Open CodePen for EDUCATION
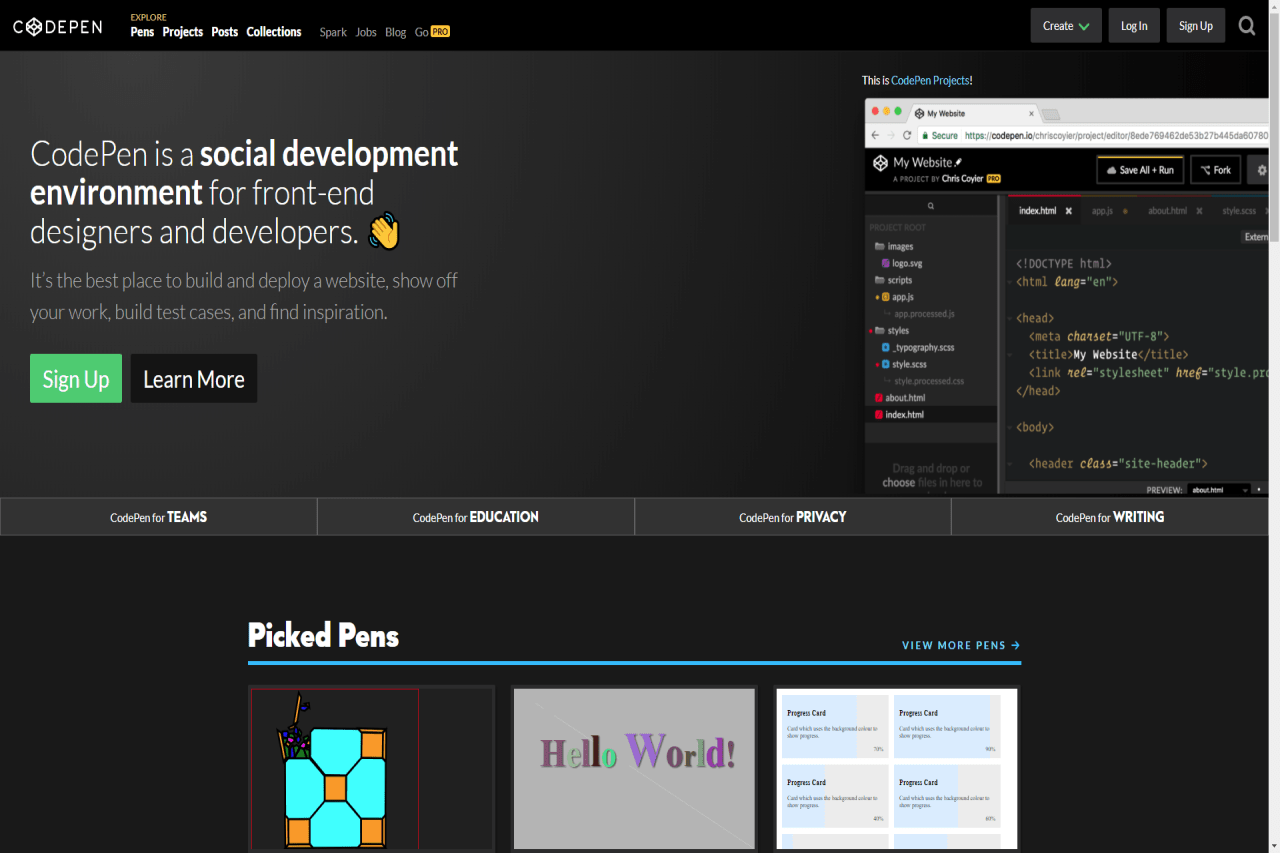Image resolution: width=1280 pixels, height=853 pixels. (x=476, y=517)
